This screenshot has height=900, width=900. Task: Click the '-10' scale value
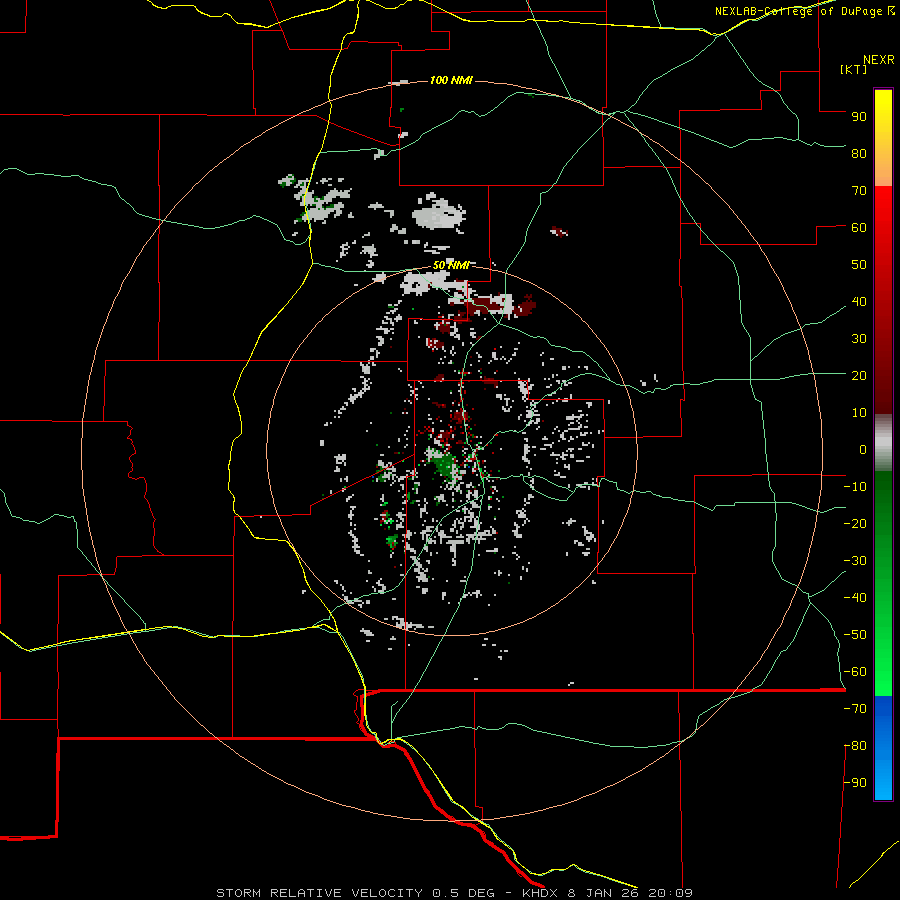pyautogui.click(x=855, y=487)
